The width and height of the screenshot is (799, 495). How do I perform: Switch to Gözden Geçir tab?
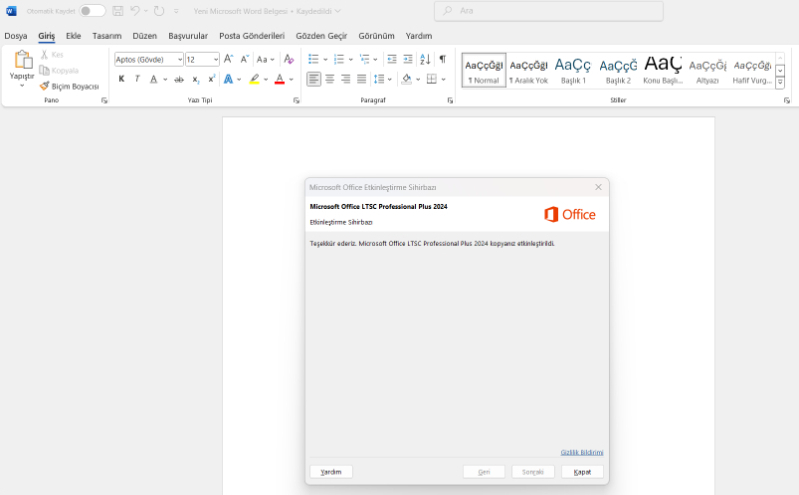pos(322,36)
